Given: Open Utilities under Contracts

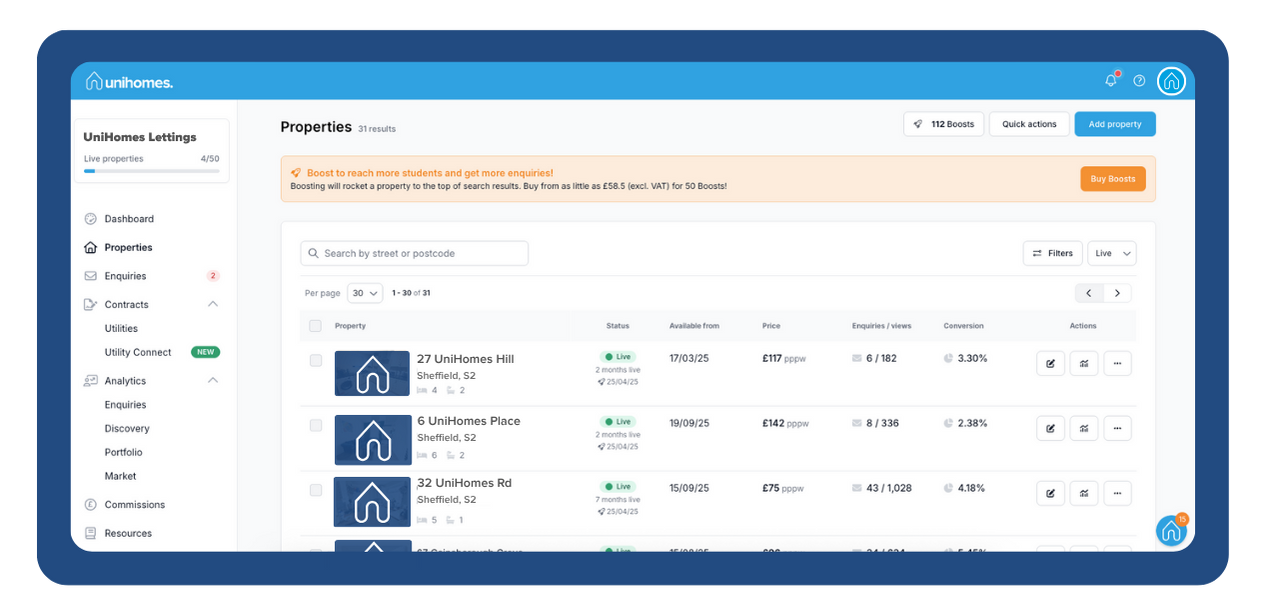Looking at the screenshot, I should [x=121, y=328].
